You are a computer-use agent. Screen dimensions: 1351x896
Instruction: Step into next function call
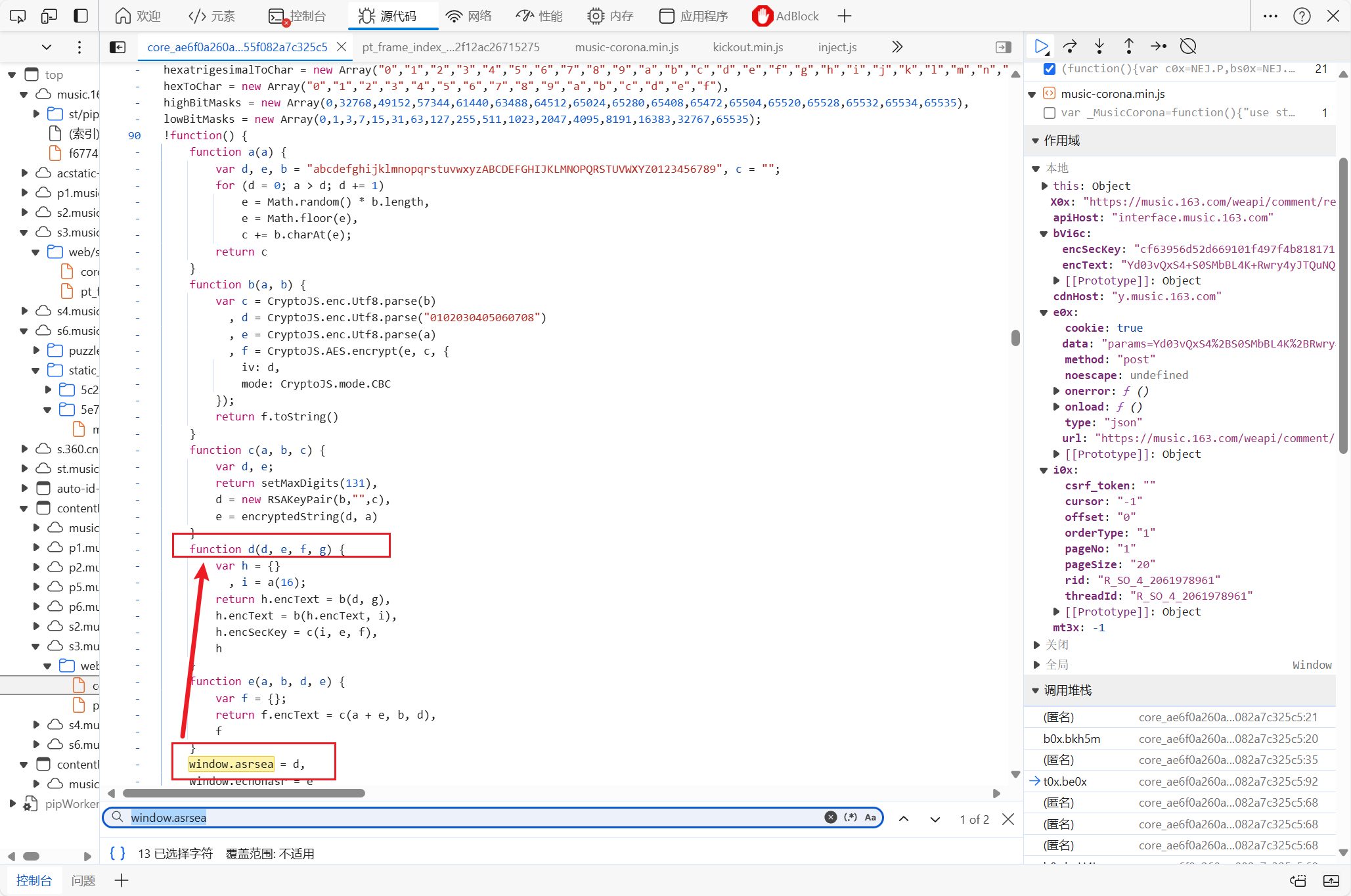1099,46
